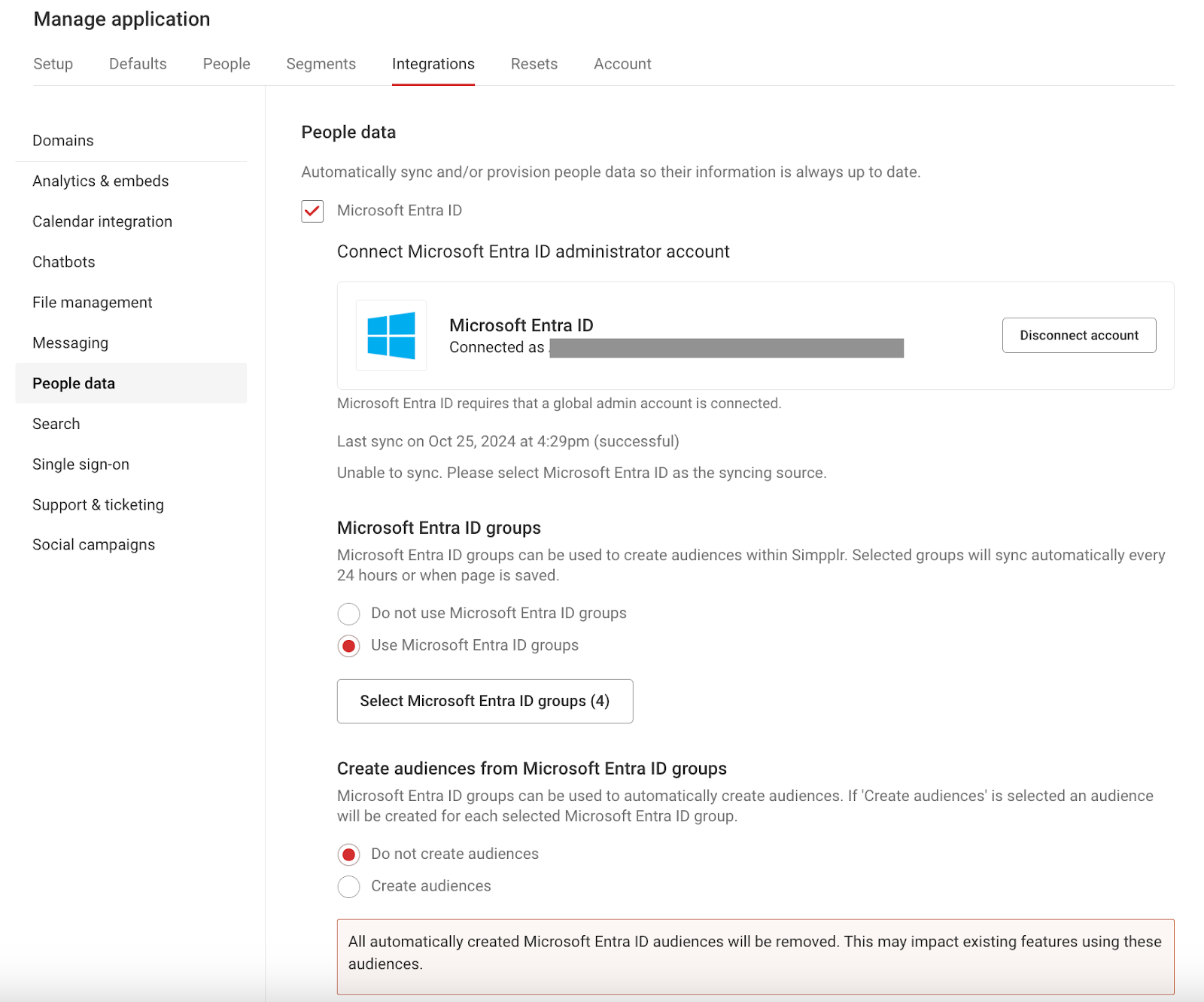This screenshot has height=1002, width=1204.
Task: Choose Do not create audiences option
Action: (x=348, y=854)
